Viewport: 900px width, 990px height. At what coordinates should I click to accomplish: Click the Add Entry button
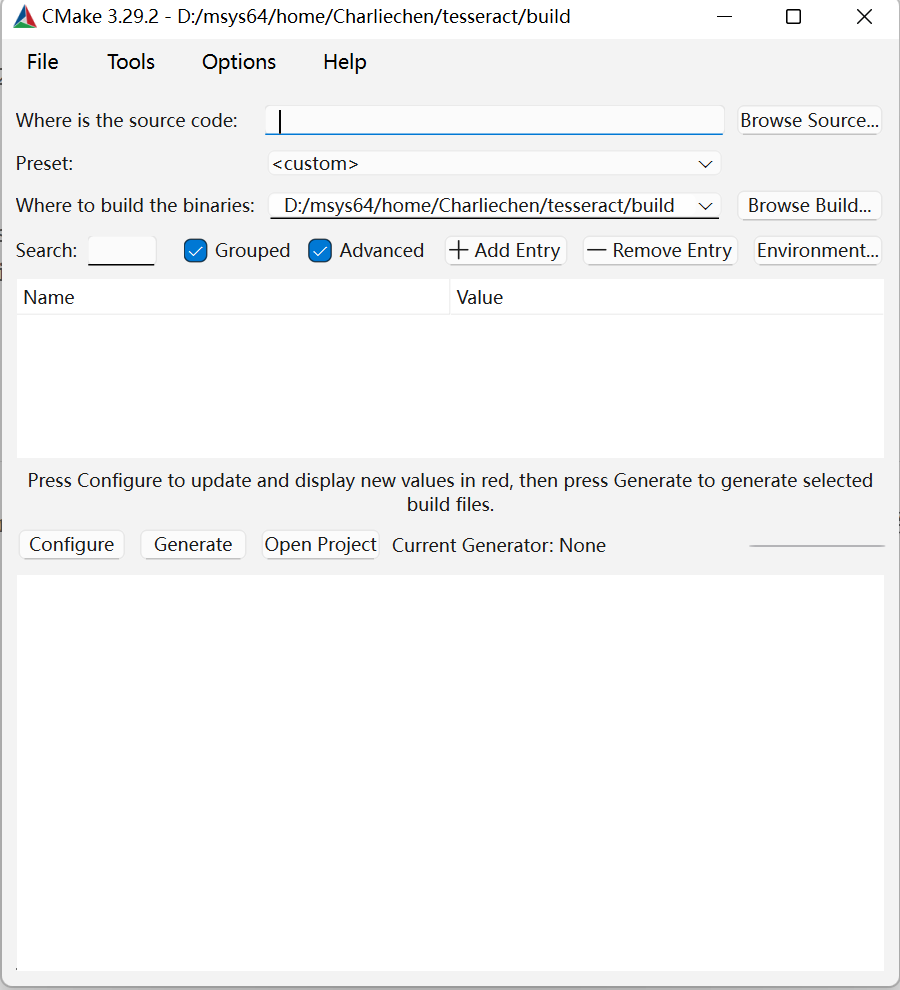pos(505,251)
